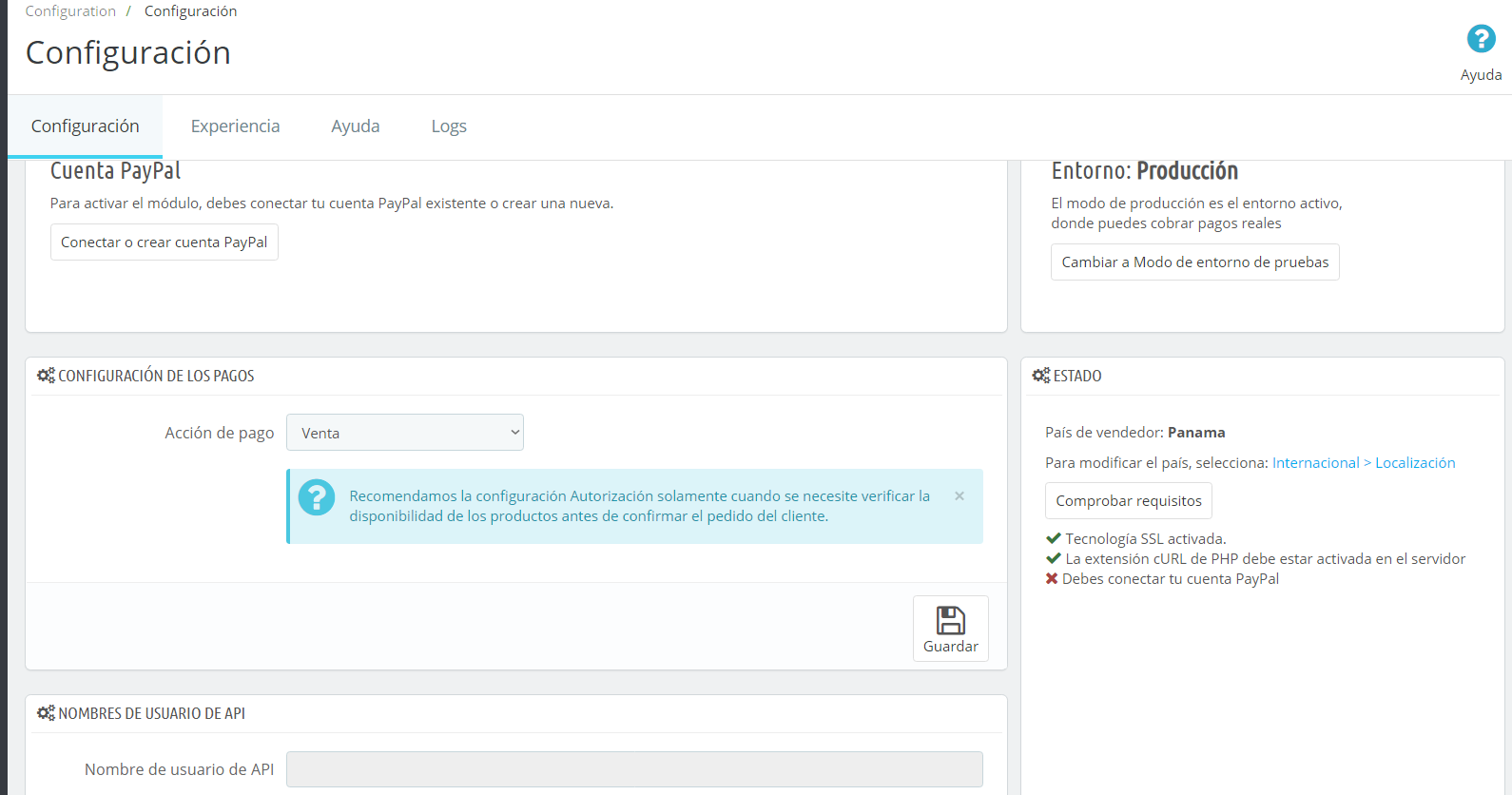The image size is (1512, 795).
Task: Open the Acción de pago dropdown
Action: (x=405, y=433)
